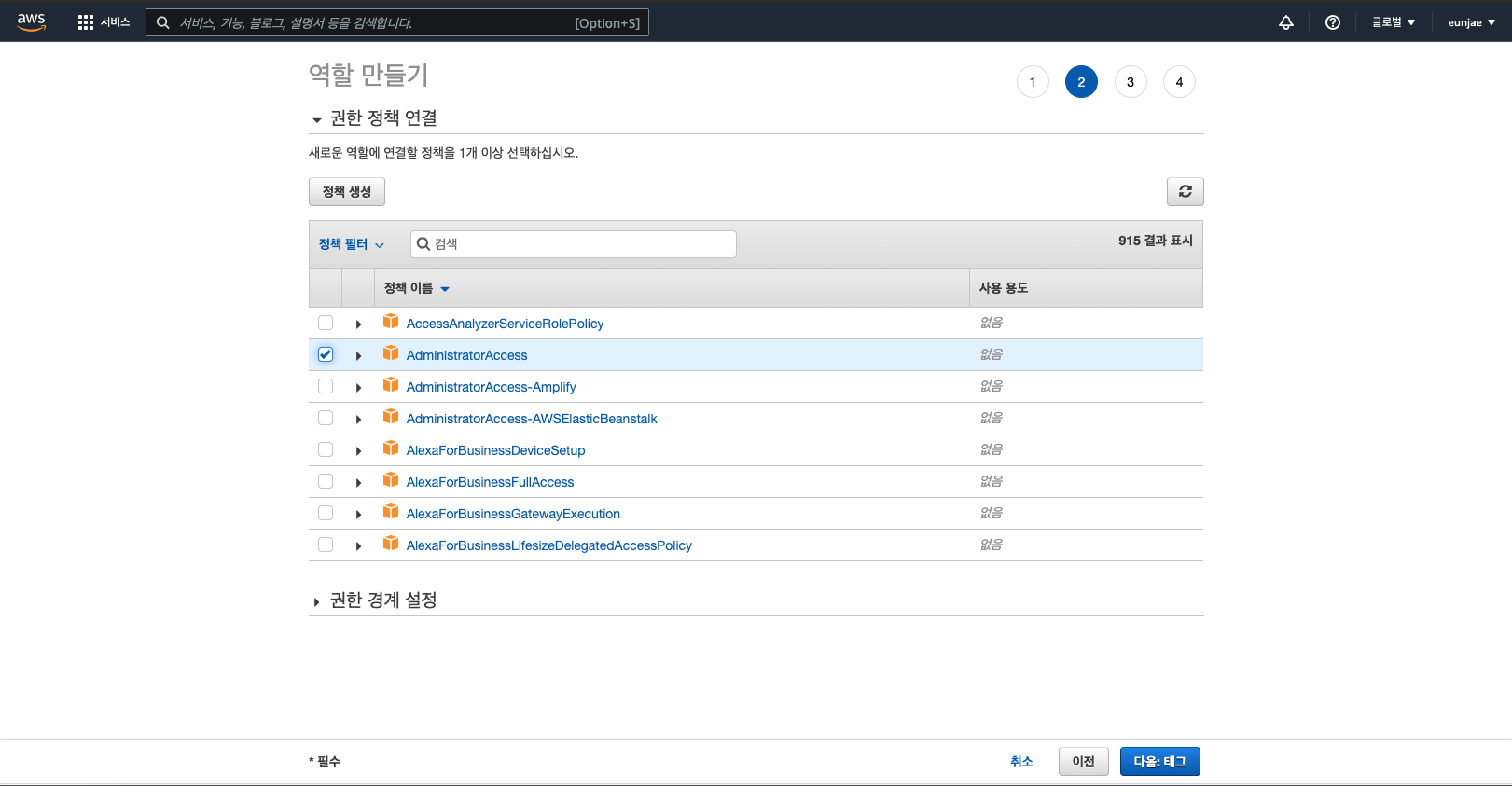Focus the top AWS services search box

[397, 22]
